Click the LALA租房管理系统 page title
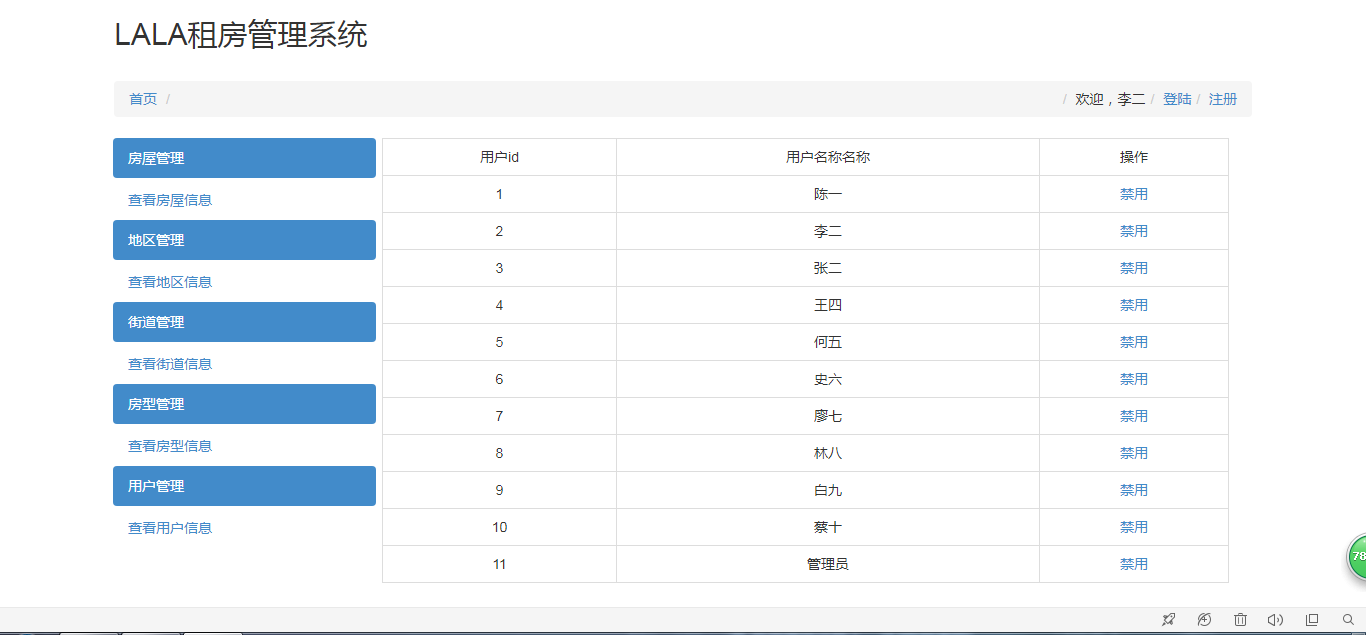 pyautogui.click(x=241, y=35)
